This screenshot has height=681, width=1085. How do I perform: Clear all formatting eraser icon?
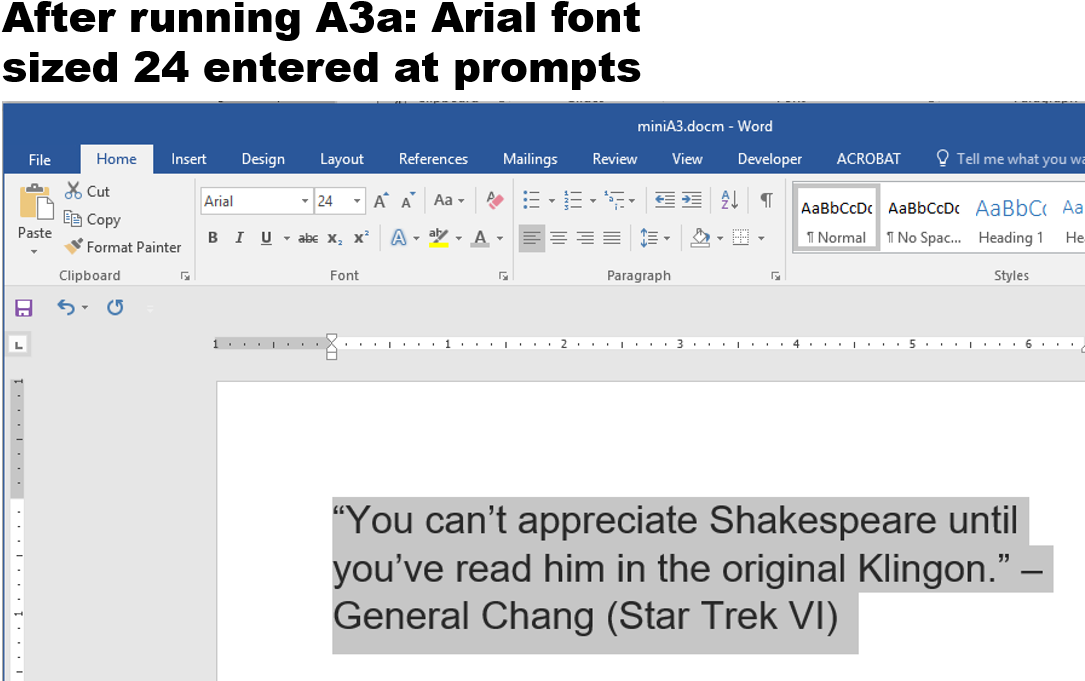(495, 201)
